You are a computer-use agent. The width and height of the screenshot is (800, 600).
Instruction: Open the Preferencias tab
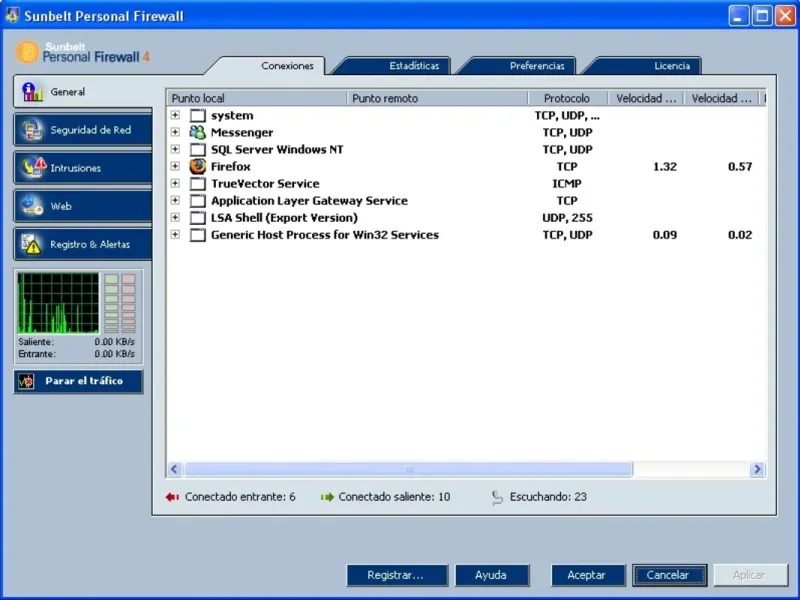click(537, 66)
